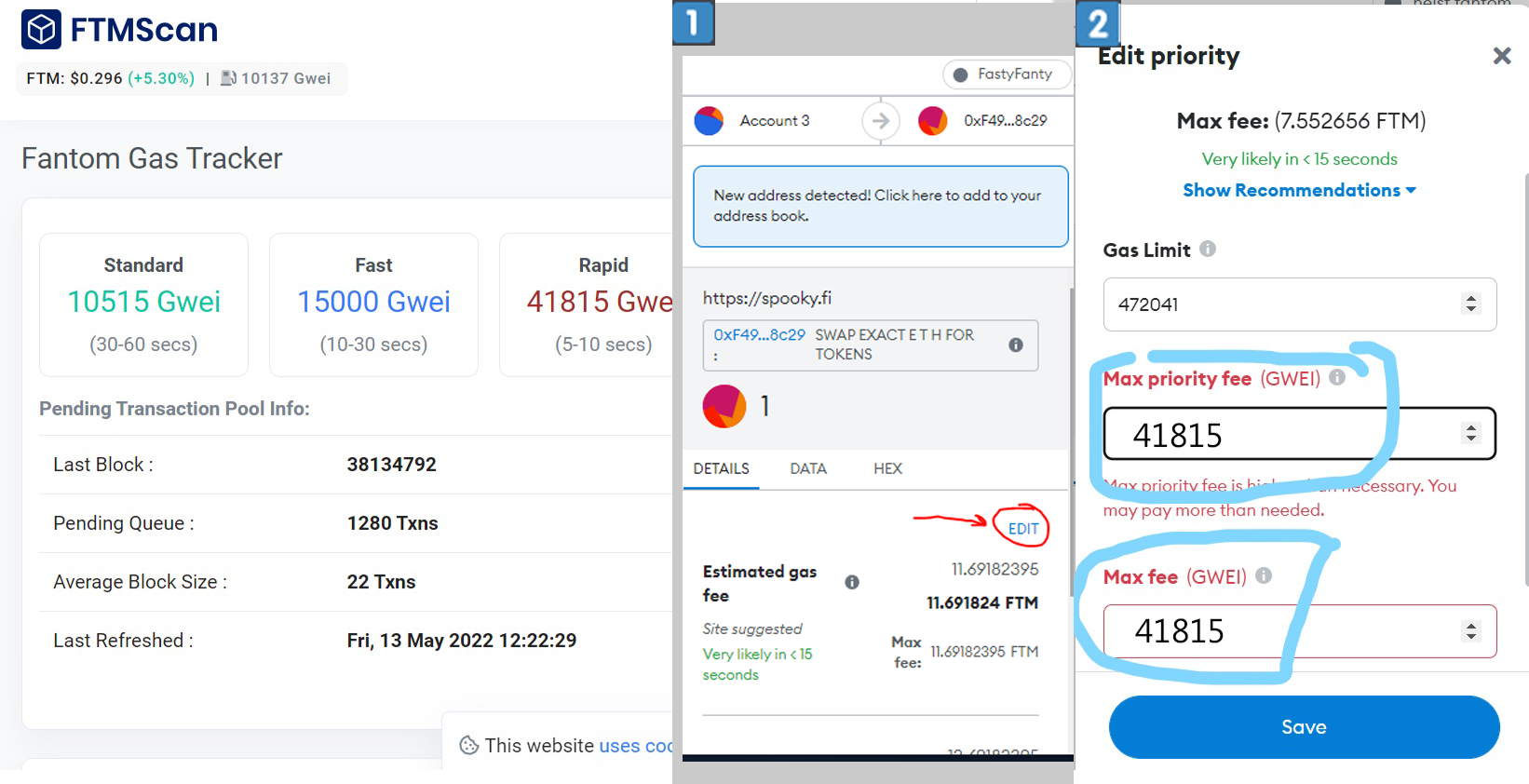1529x784 pixels.
Task: Close the Edit priority panel
Action: tap(1501, 57)
